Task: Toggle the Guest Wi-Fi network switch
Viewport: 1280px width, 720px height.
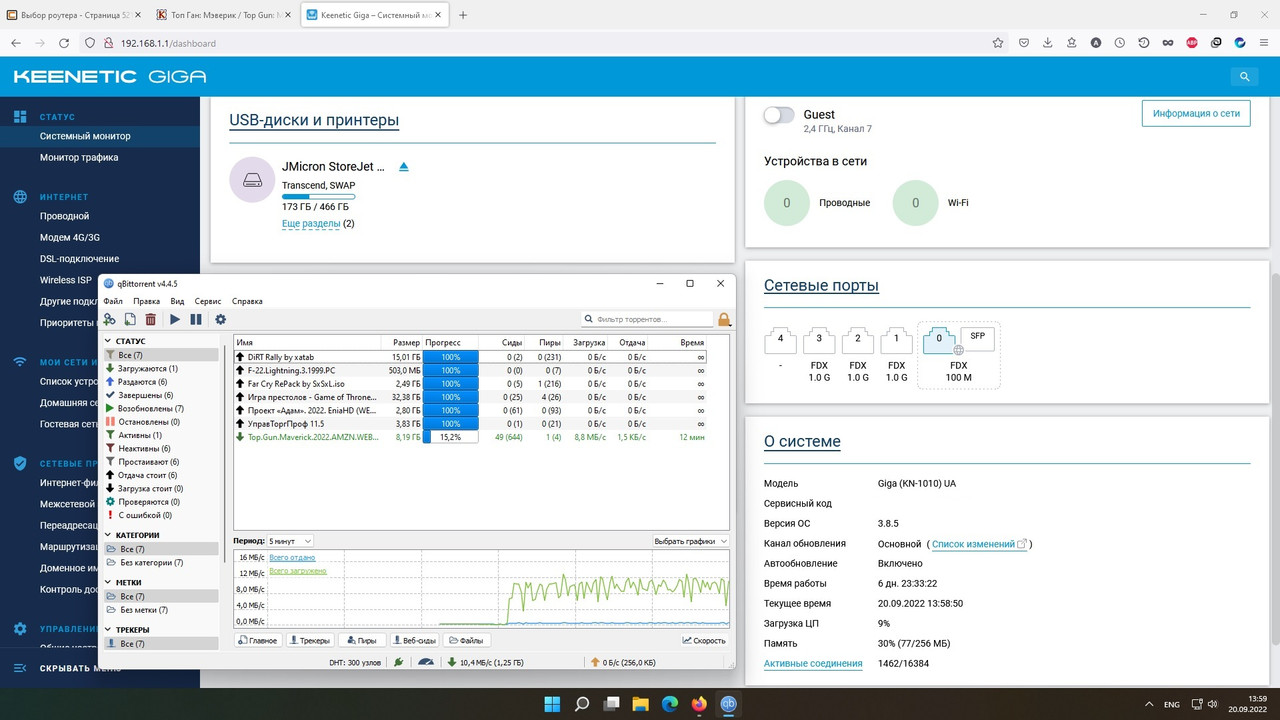Action: pyautogui.click(x=779, y=115)
